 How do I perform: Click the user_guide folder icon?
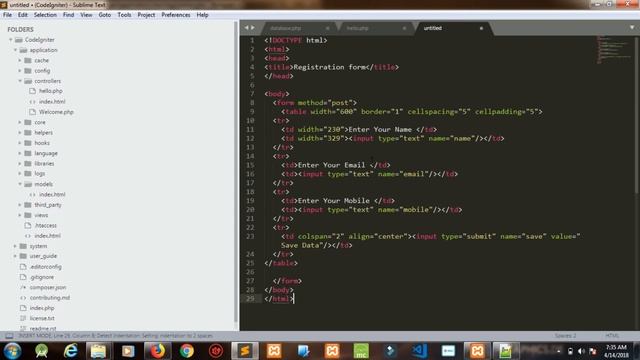click(x=23, y=256)
